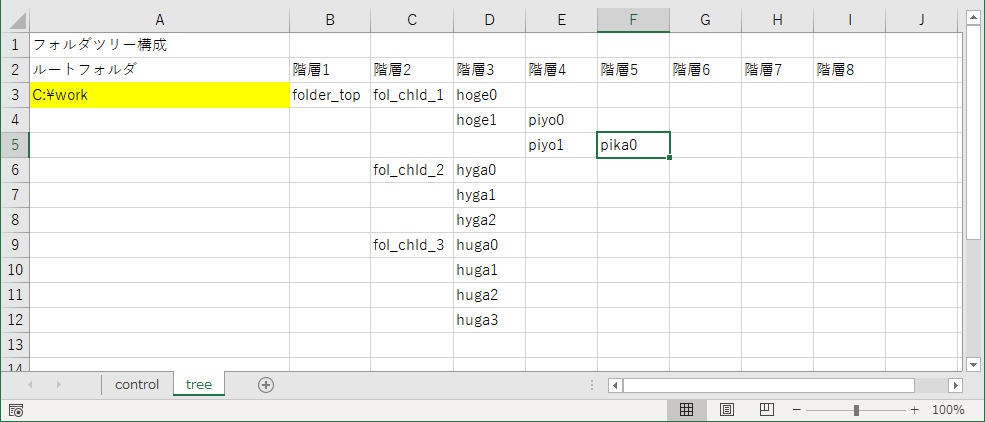Click horizontal scrollbar right arrow
This screenshot has width=985, height=422.
pos(955,385)
